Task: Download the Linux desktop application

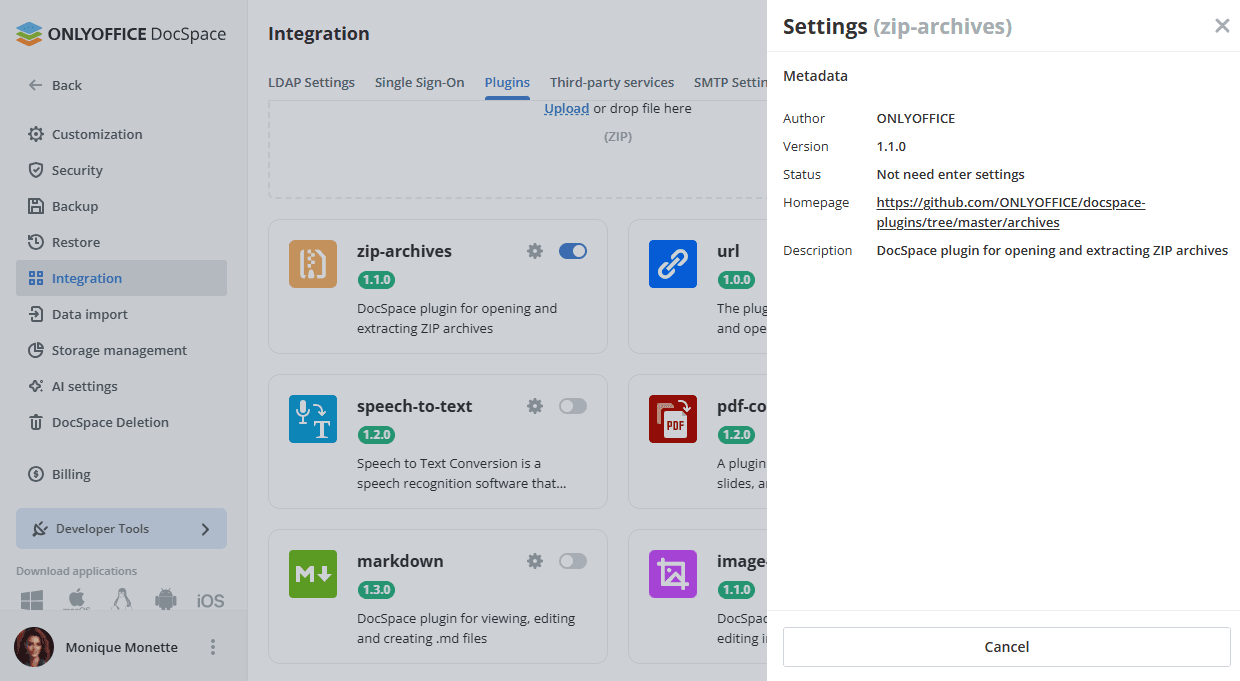Action: (122, 600)
